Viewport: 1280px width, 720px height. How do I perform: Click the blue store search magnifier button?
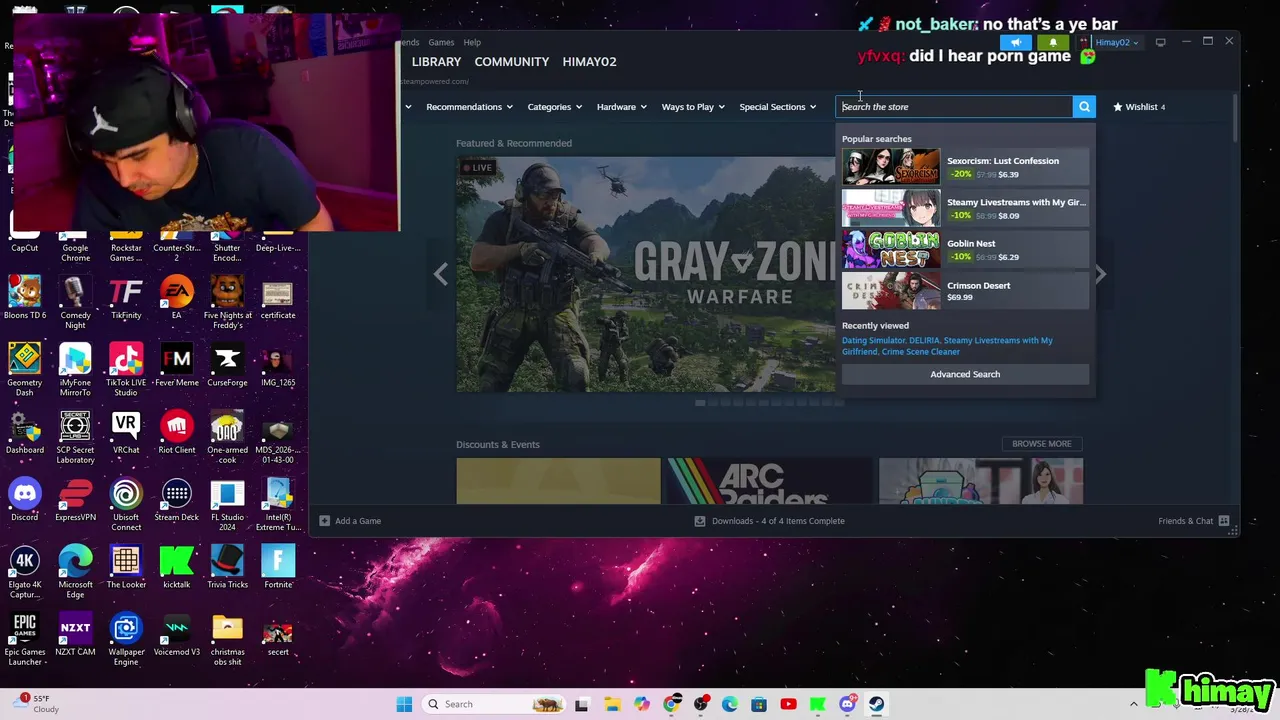[x=1084, y=107]
